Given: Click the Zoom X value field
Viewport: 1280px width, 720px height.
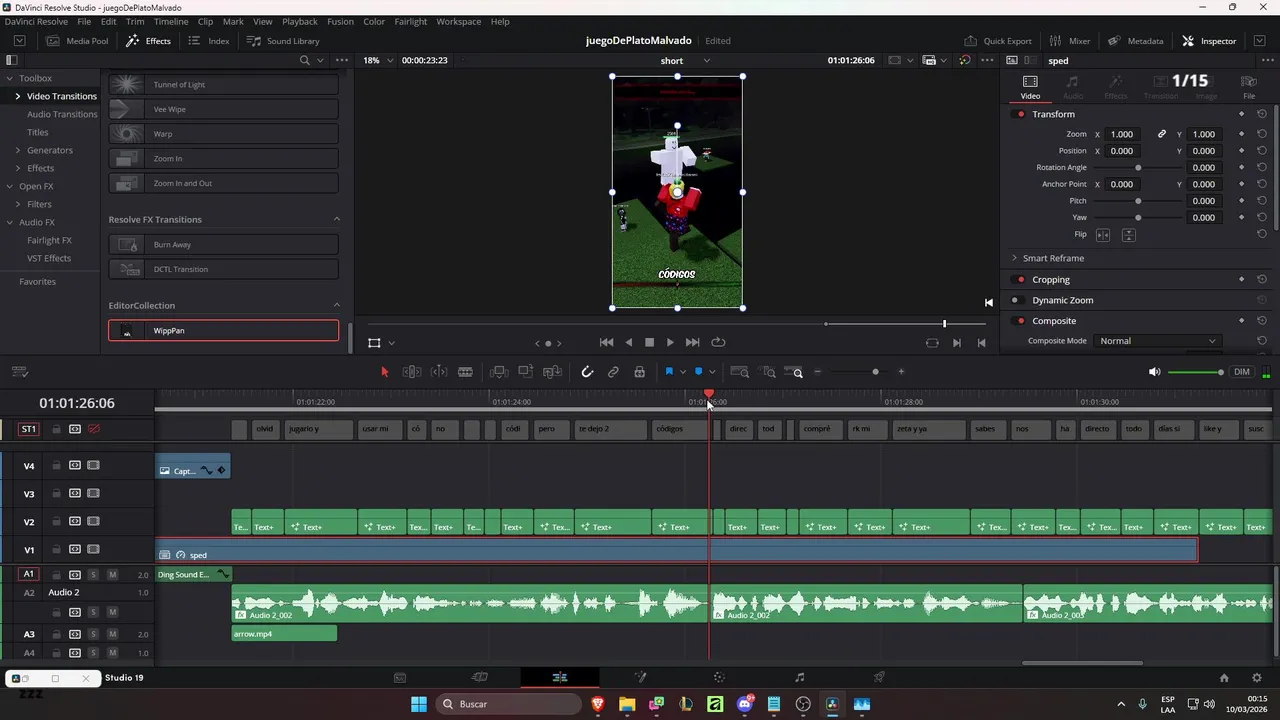Looking at the screenshot, I should (1123, 134).
